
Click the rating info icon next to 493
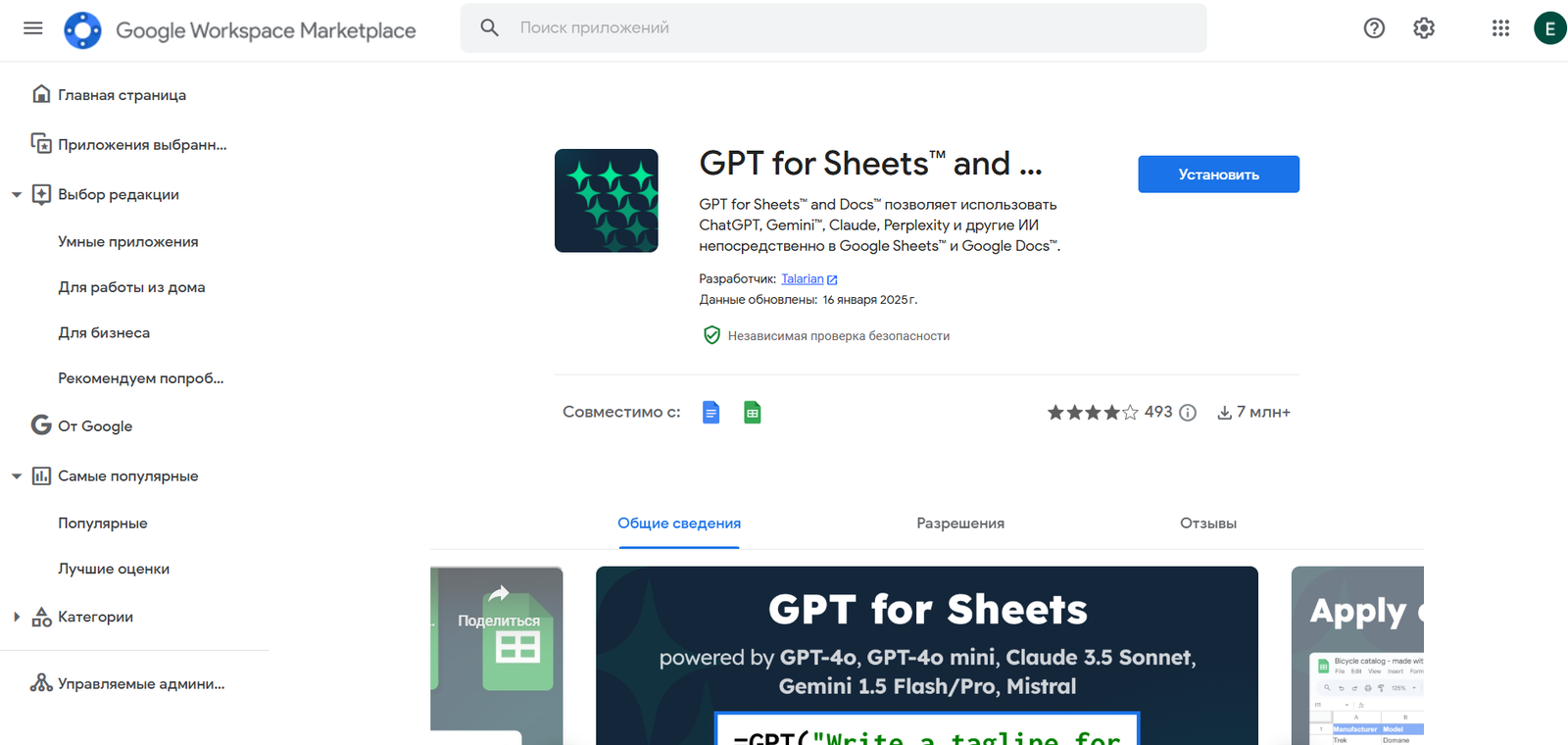click(x=1188, y=413)
